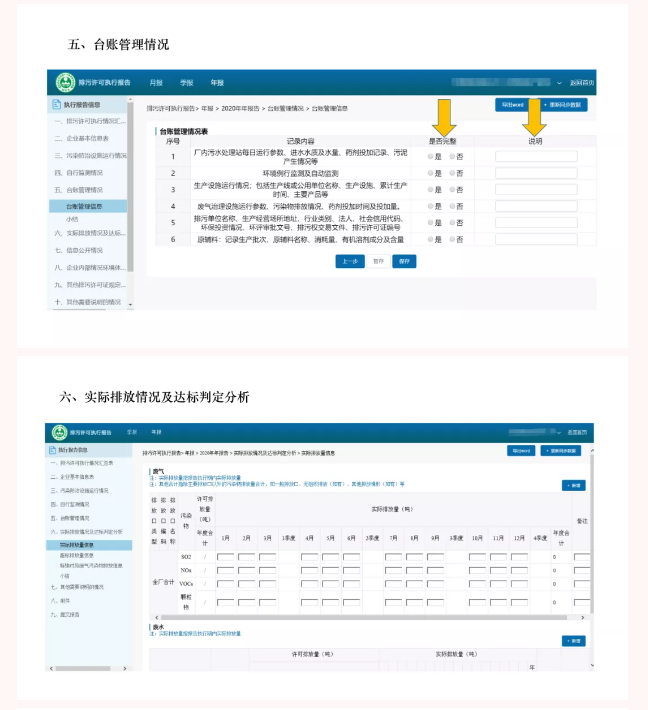Click the 说明 input field for row 2
648x710 pixels.
[535, 173]
